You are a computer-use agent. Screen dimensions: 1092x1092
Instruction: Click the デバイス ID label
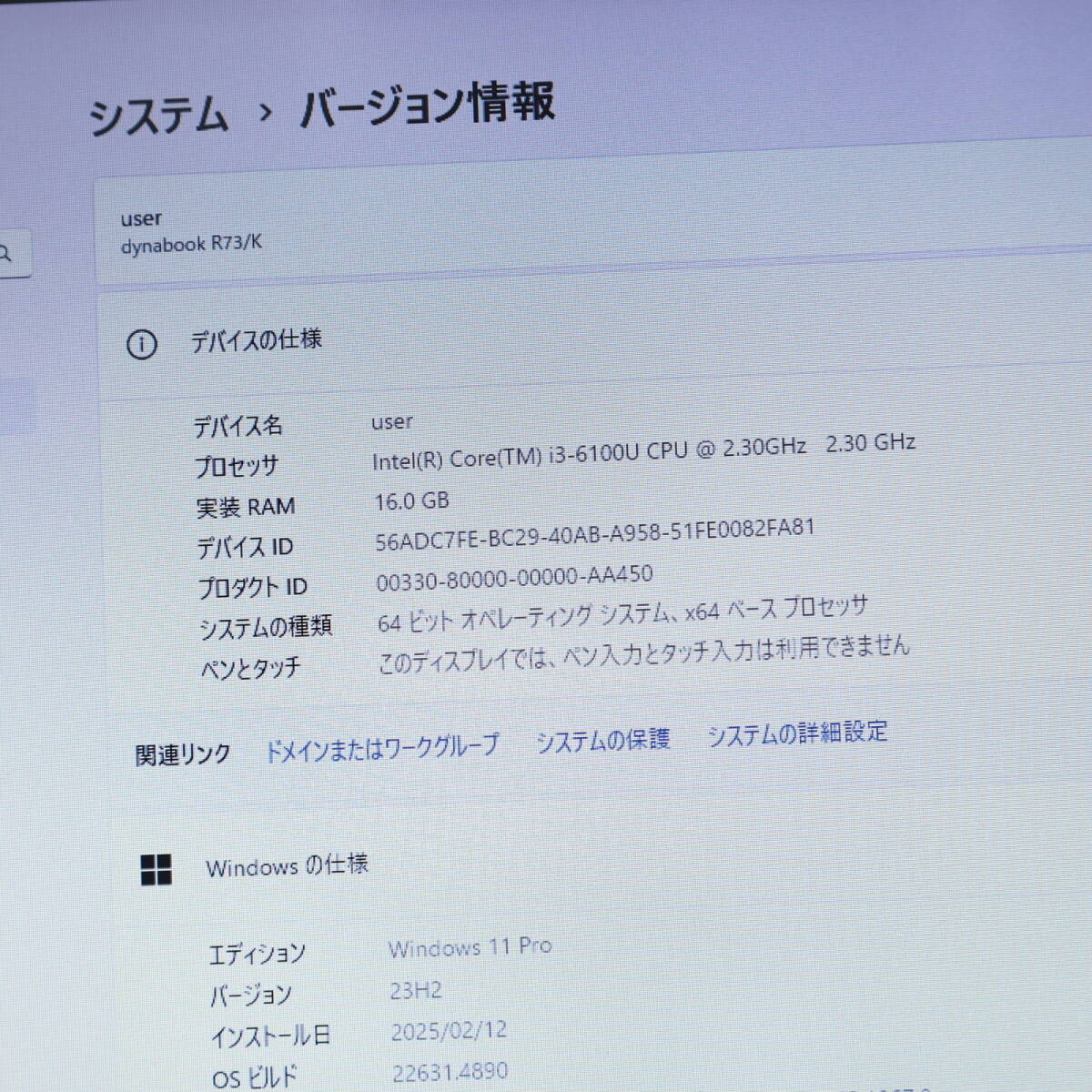[x=246, y=547]
